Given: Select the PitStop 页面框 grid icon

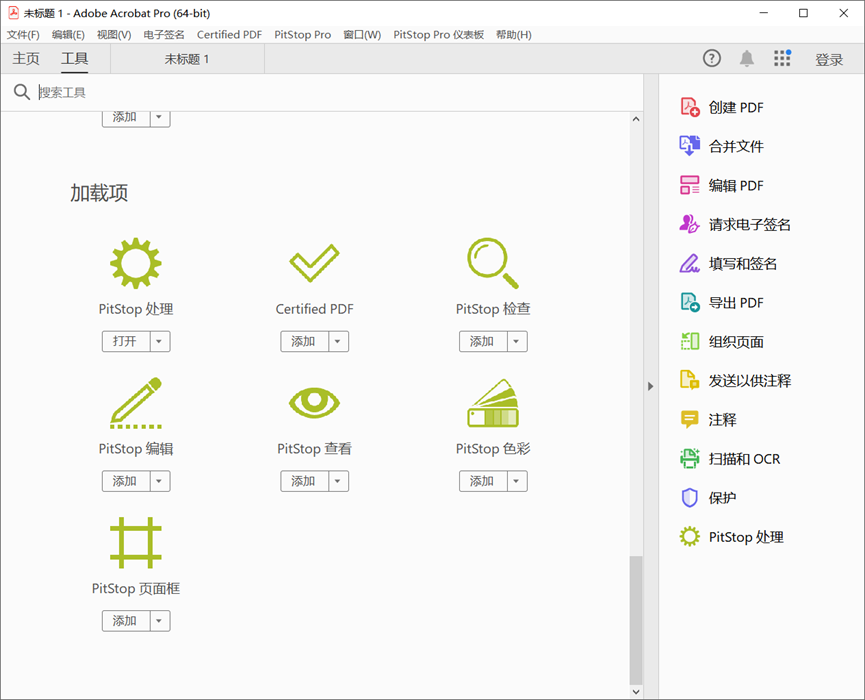Looking at the screenshot, I should pyautogui.click(x=136, y=542).
